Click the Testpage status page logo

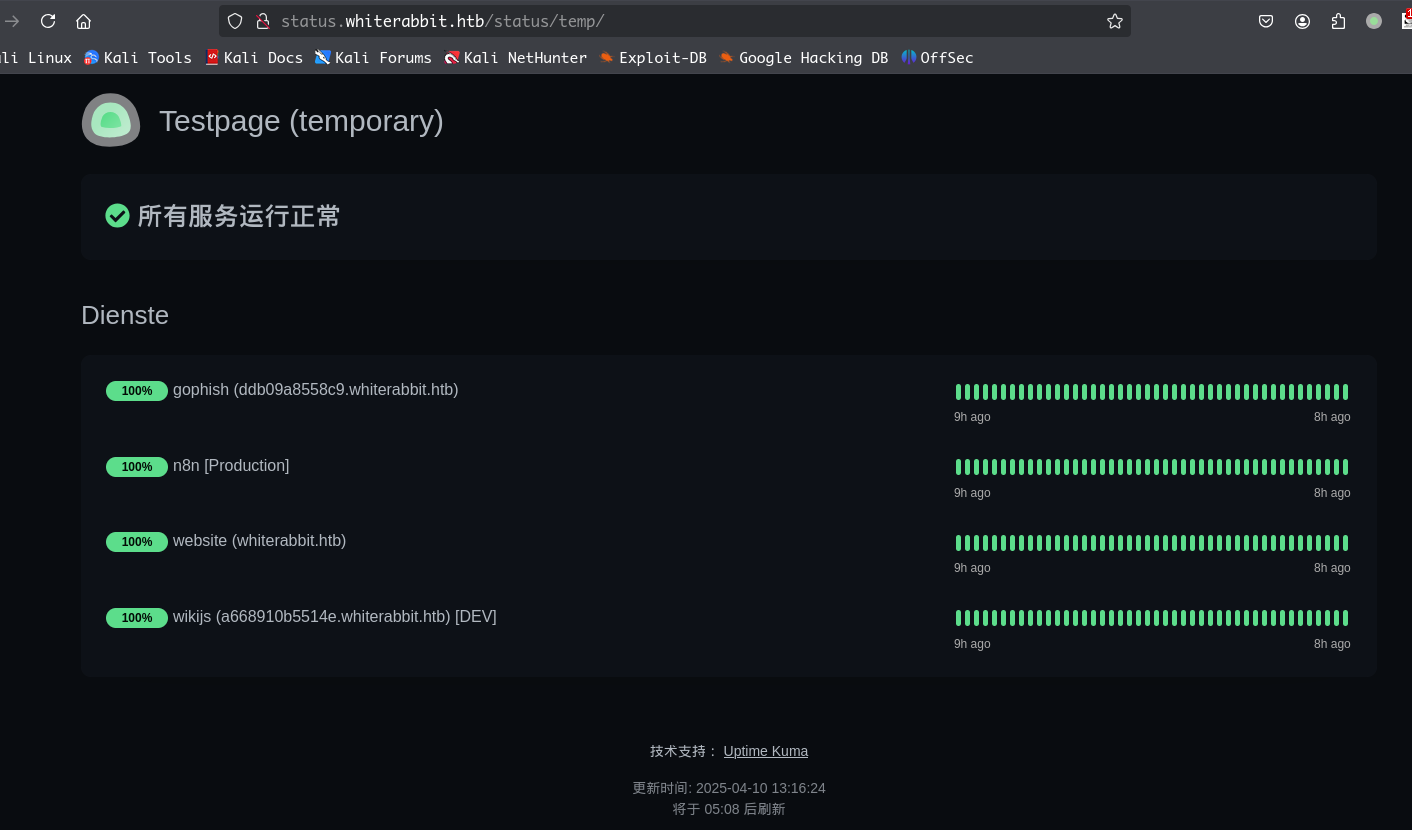click(111, 120)
